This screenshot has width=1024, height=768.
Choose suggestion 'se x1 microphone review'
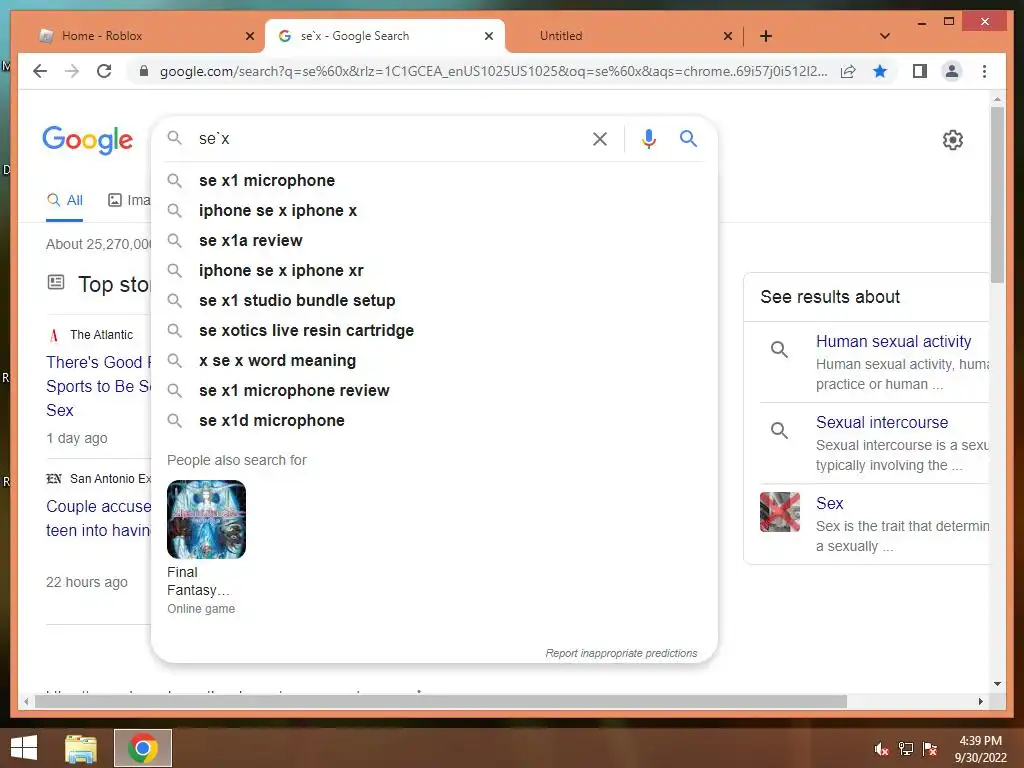(x=434, y=391)
